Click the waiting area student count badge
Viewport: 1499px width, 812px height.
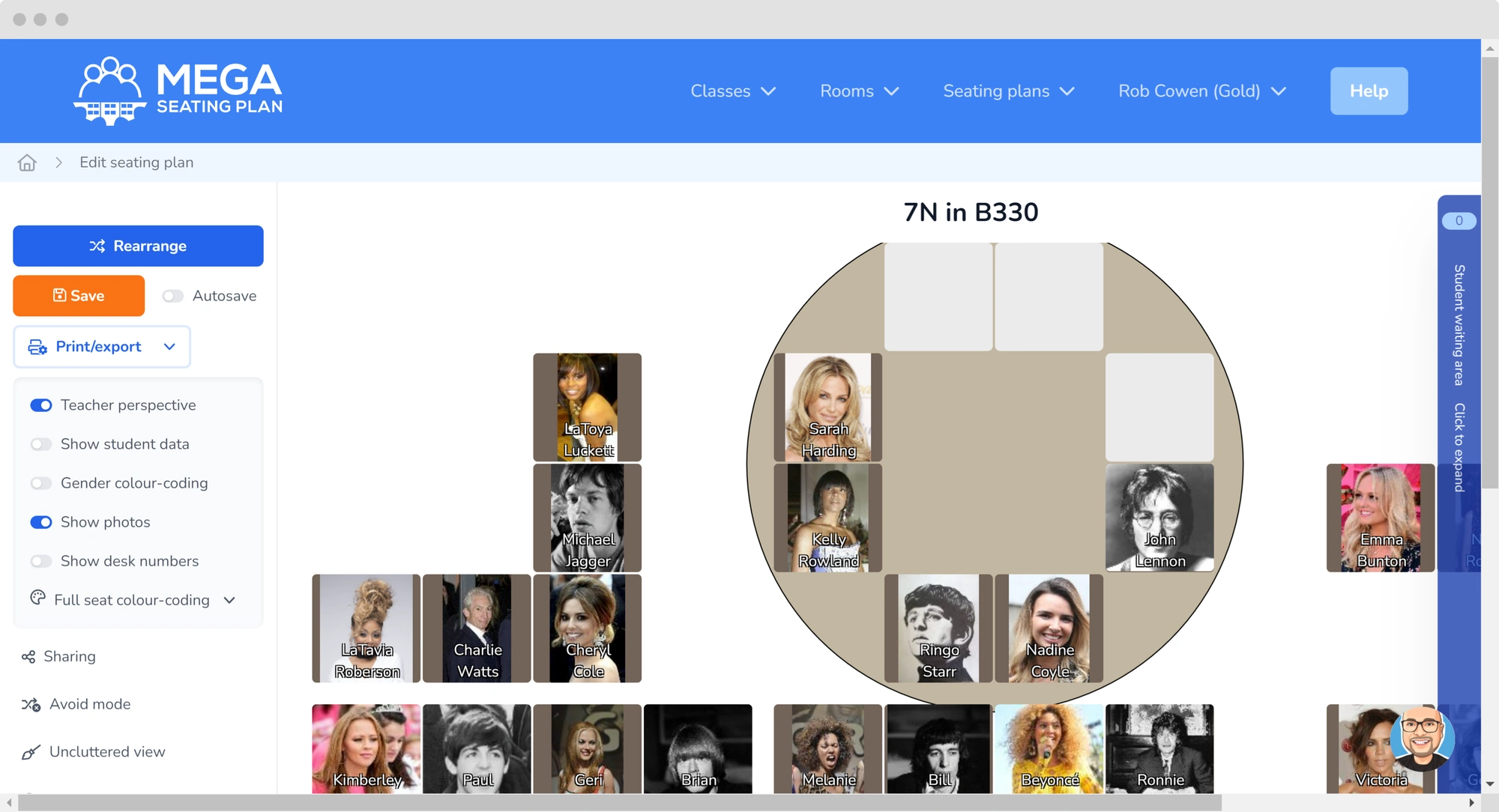(1459, 221)
